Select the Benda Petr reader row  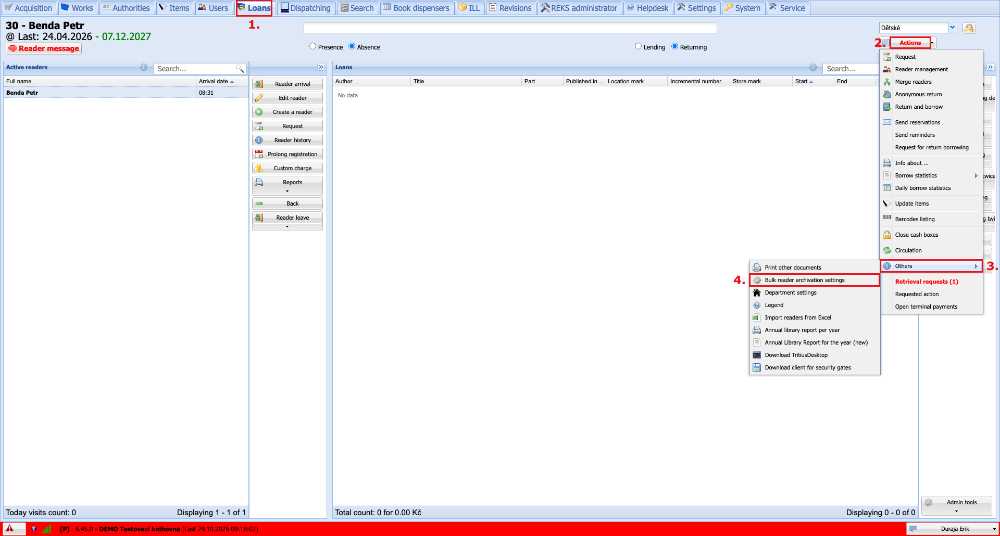(126, 93)
